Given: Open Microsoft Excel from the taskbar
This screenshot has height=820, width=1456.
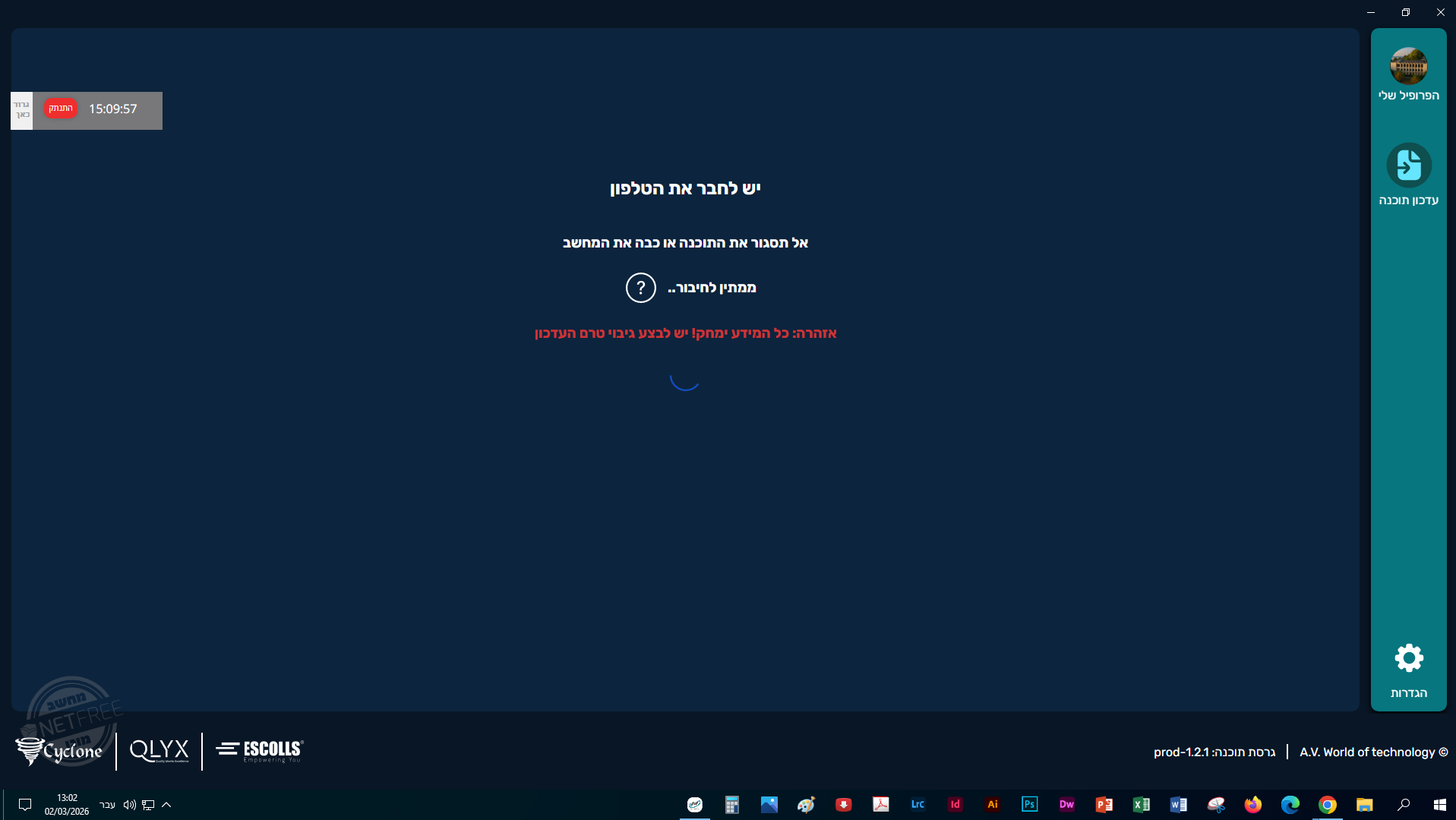Looking at the screenshot, I should (x=1142, y=805).
